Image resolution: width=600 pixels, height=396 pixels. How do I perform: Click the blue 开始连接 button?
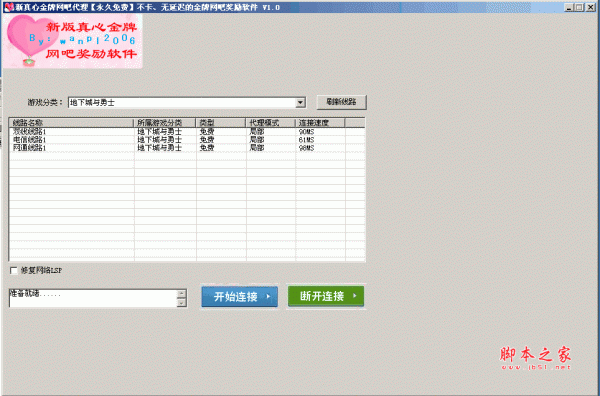click(x=240, y=297)
